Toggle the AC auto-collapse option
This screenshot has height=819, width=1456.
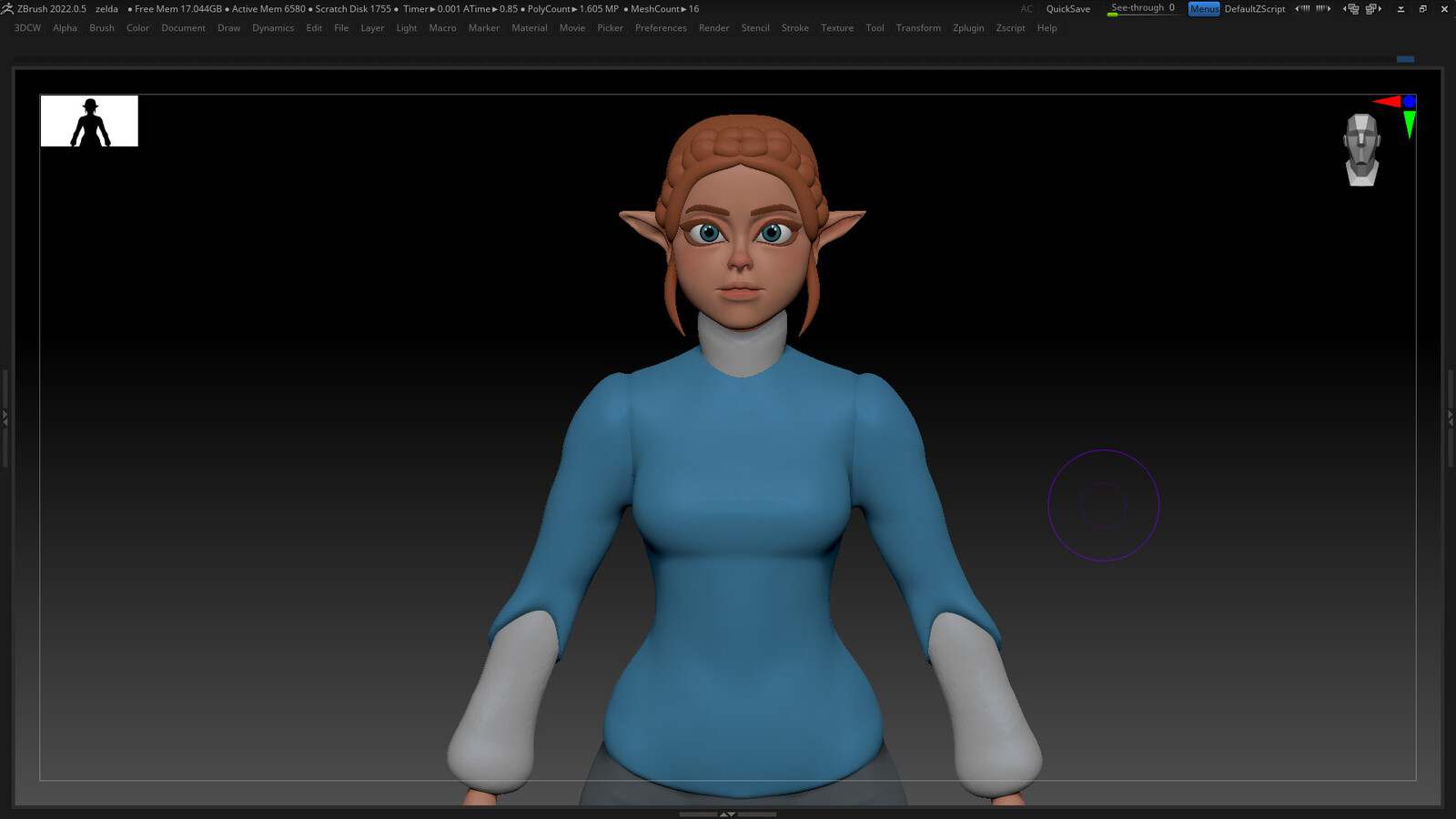[1026, 9]
